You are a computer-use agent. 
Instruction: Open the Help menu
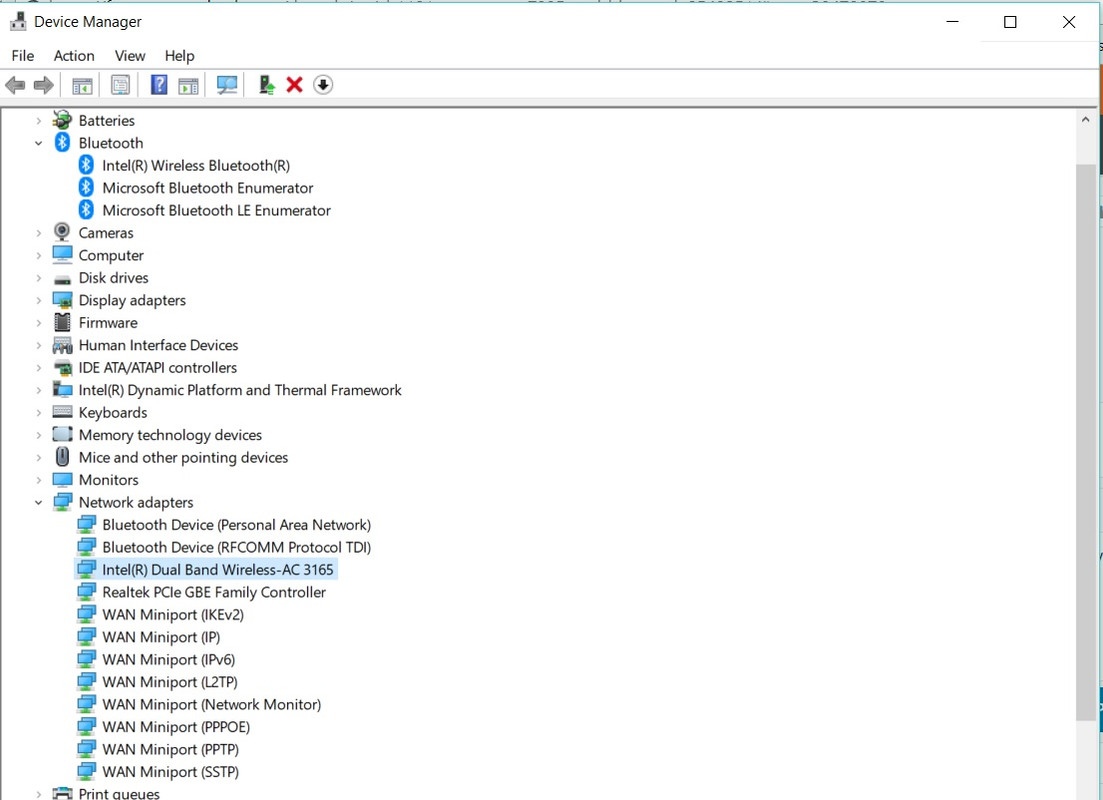(x=179, y=56)
